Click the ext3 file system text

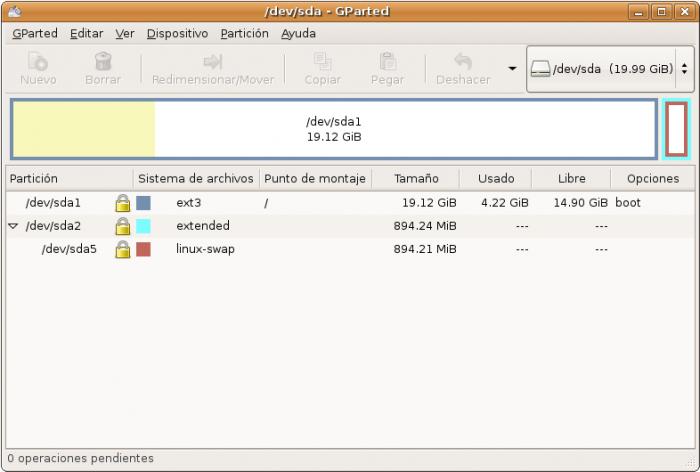188,203
